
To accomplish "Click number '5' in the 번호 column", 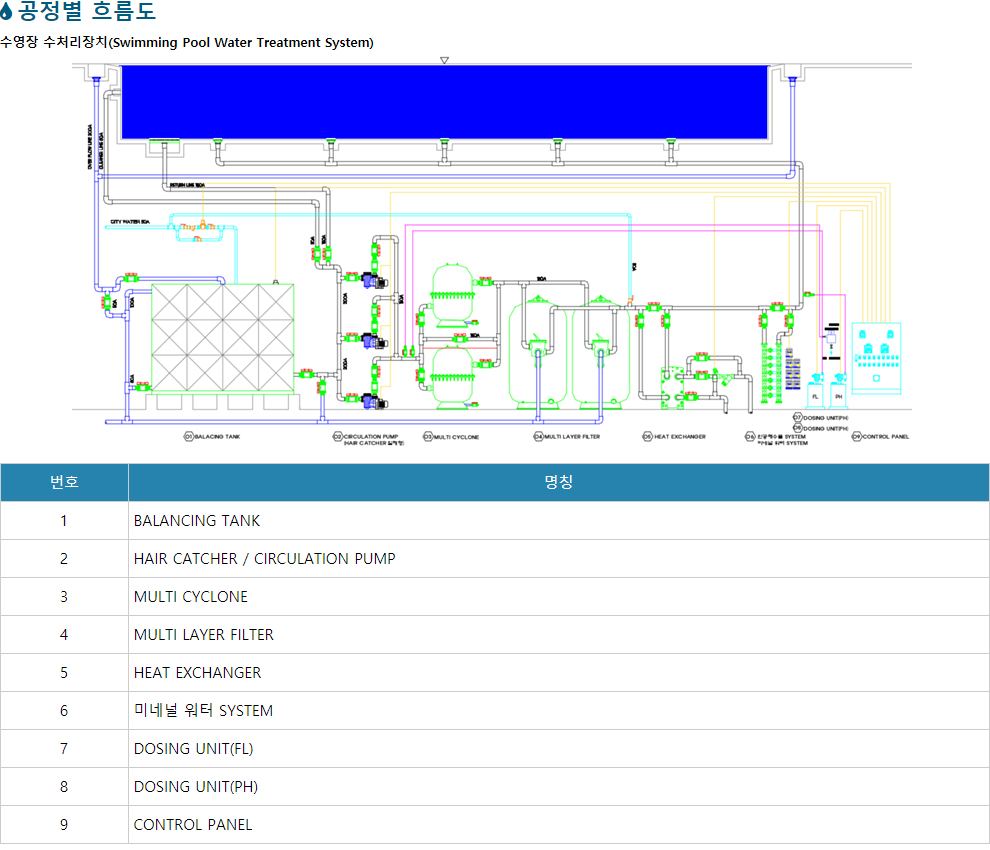I will (64, 673).
